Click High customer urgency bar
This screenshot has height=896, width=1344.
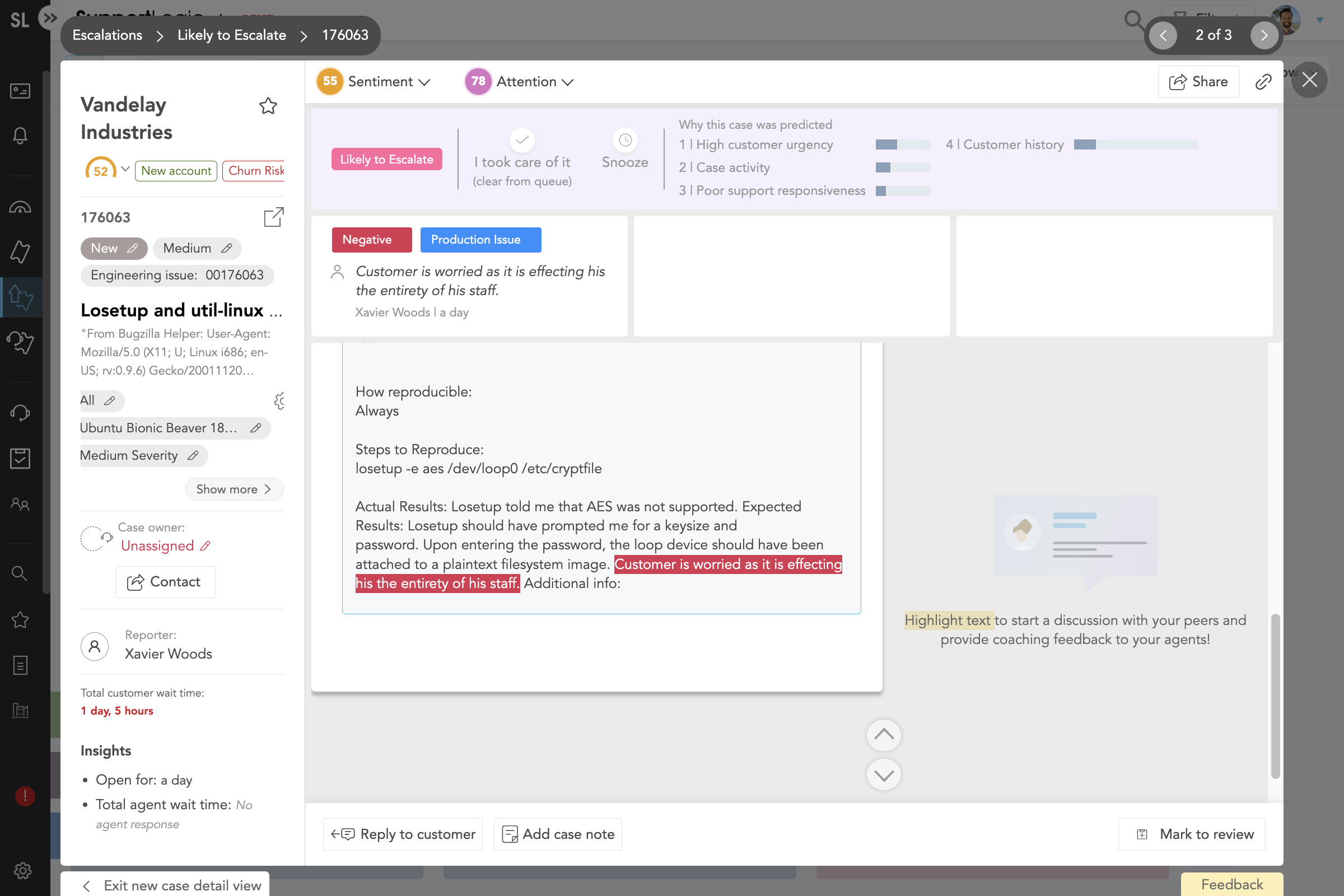click(903, 144)
